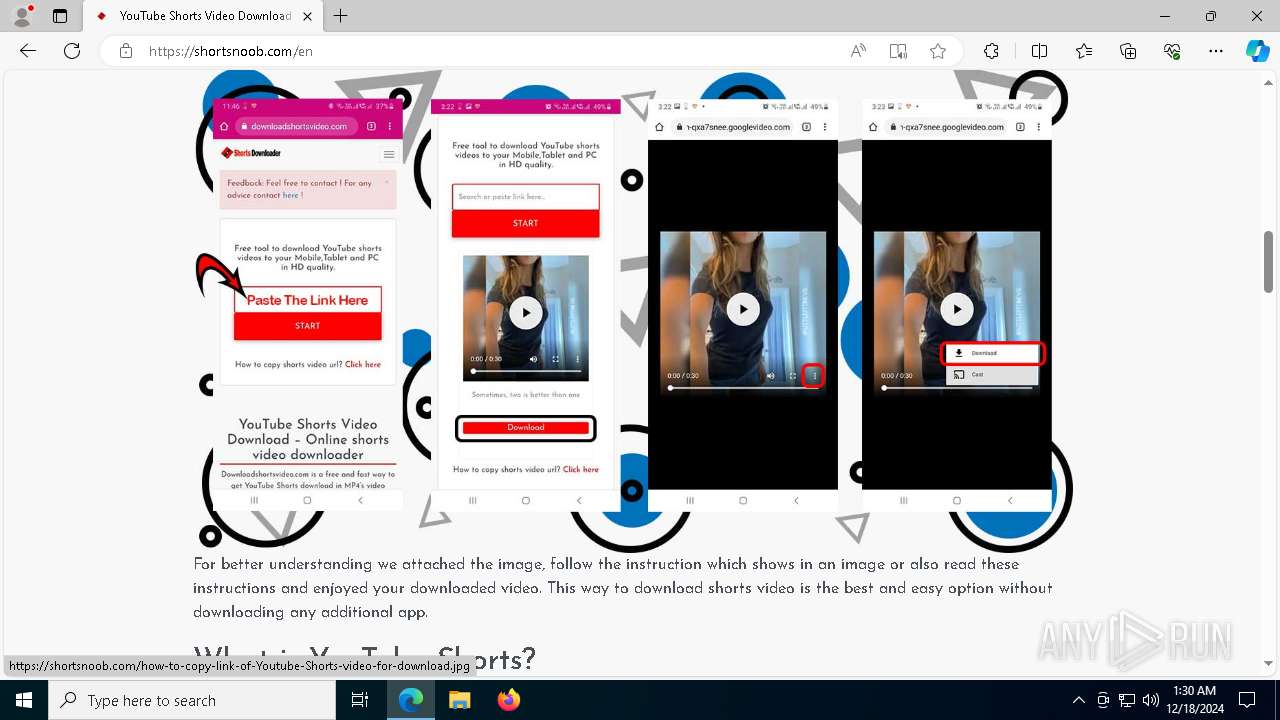Image resolution: width=1280 pixels, height=720 pixels.
Task: View site information lock icon
Action: tap(125, 51)
